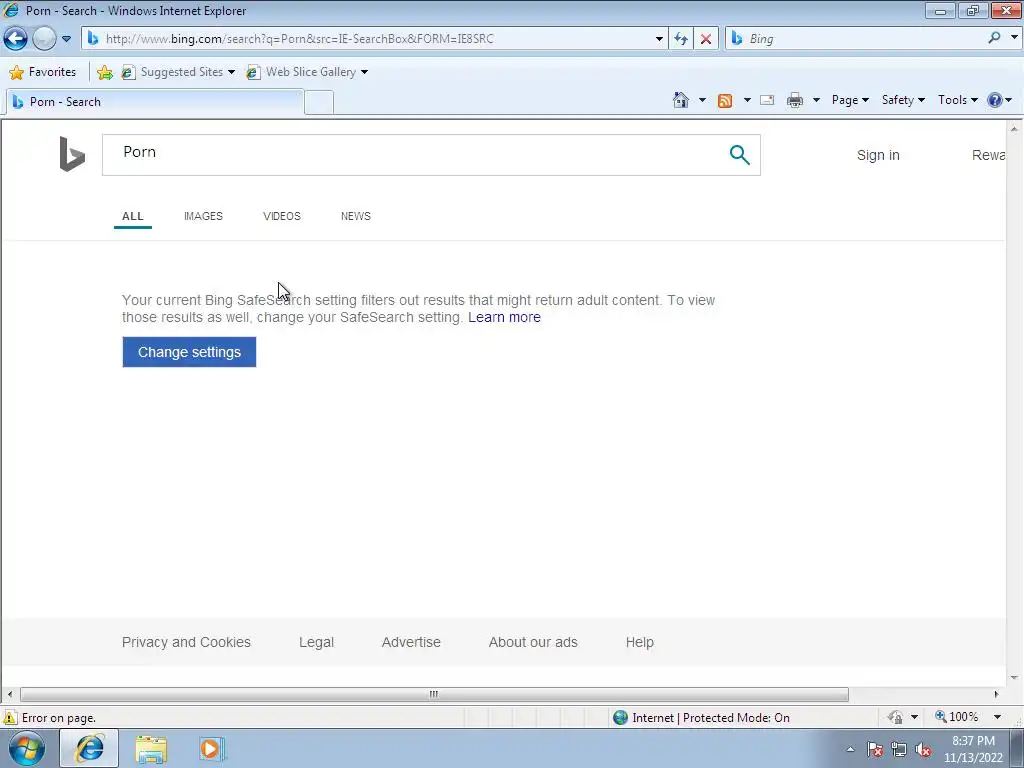This screenshot has height=768, width=1024.
Task: Open the Favorites star button
Action: [43, 72]
